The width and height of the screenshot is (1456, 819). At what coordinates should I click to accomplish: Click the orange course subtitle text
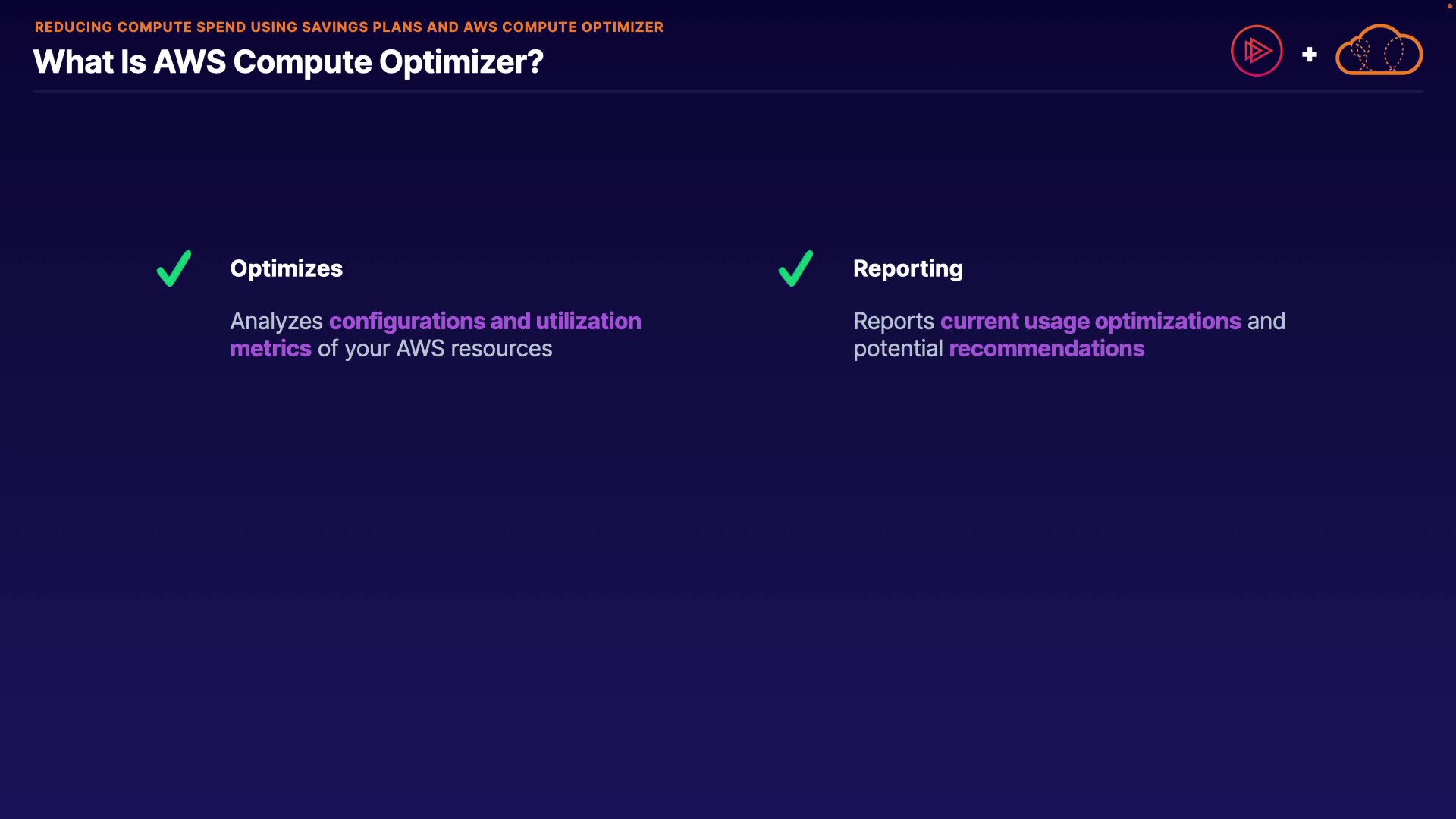click(x=349, y=27)
